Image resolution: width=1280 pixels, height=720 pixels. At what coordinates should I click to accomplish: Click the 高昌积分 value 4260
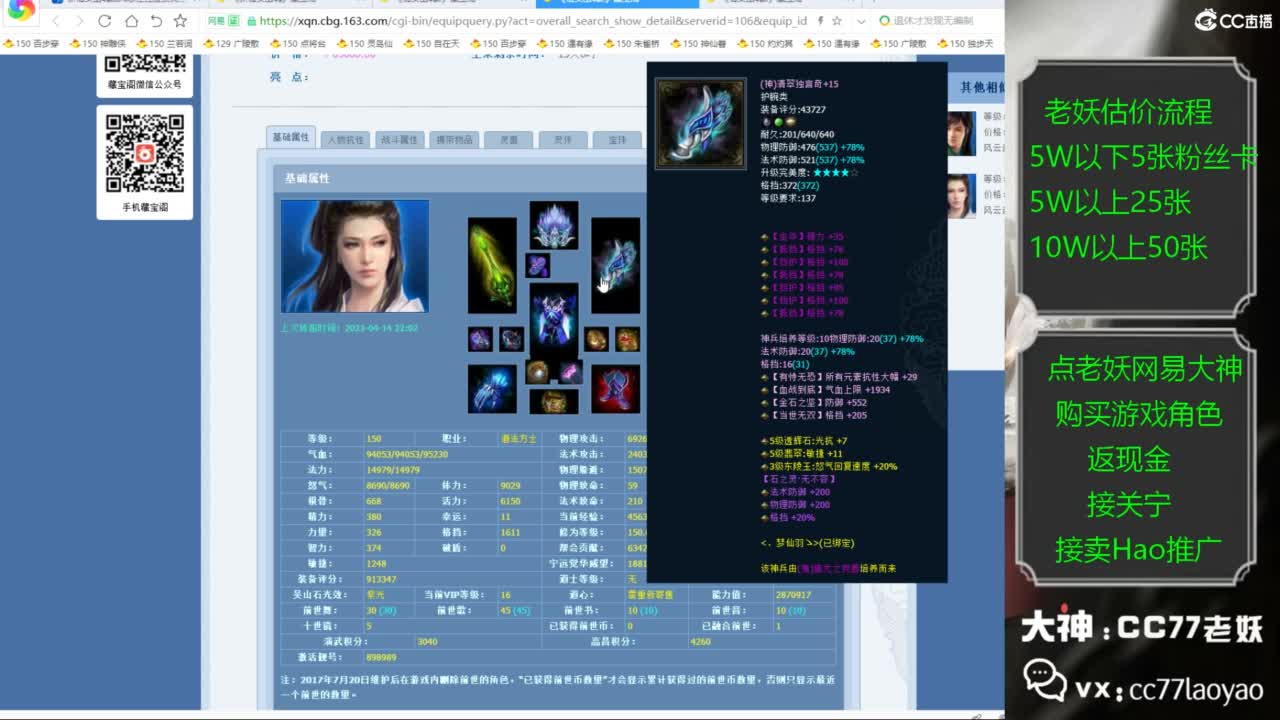[700, 641]
